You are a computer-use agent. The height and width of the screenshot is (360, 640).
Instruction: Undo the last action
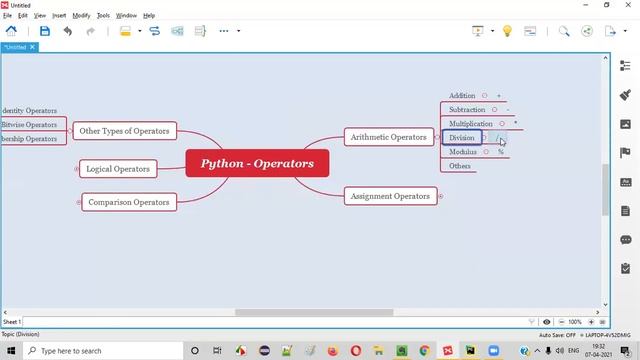pos(68,31)
